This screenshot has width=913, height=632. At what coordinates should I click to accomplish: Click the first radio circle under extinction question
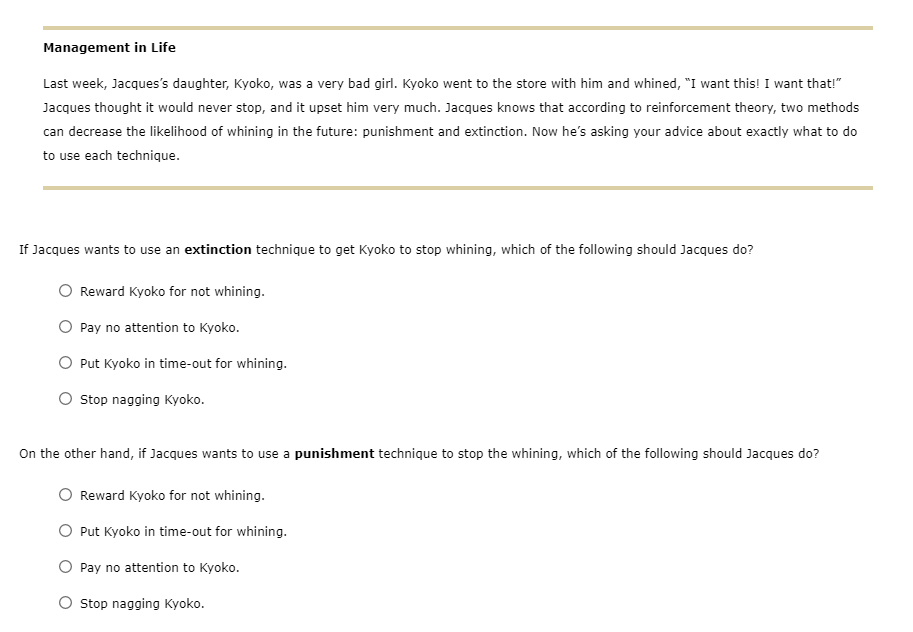[65, 290]
